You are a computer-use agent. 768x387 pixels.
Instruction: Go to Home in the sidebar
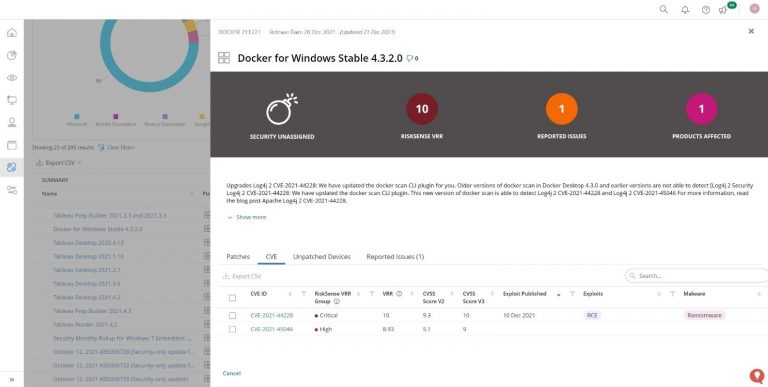click(x=12, y=33)
